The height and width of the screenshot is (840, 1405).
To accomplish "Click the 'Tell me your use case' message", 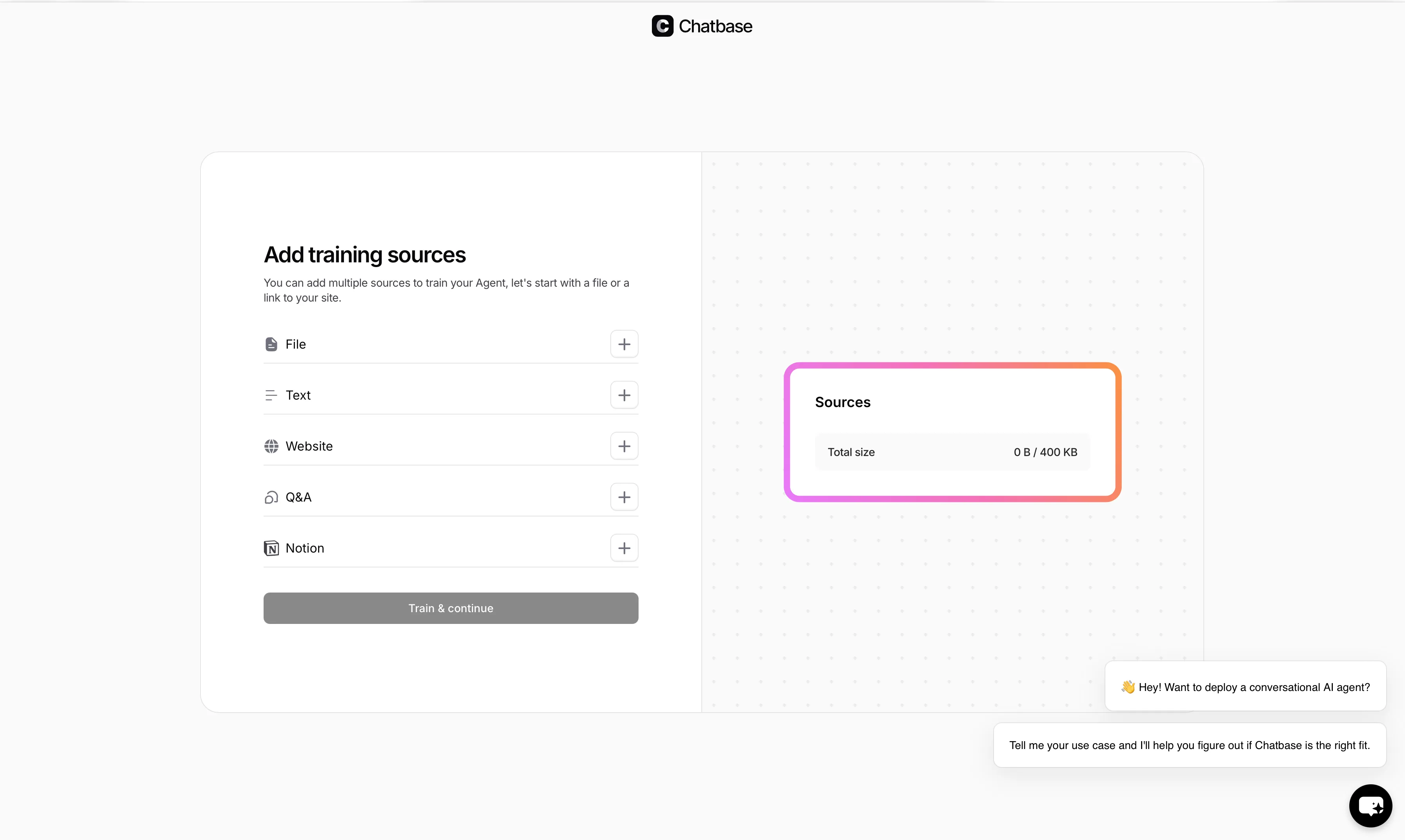I will pyautogui.click(x=1190, y=745).
